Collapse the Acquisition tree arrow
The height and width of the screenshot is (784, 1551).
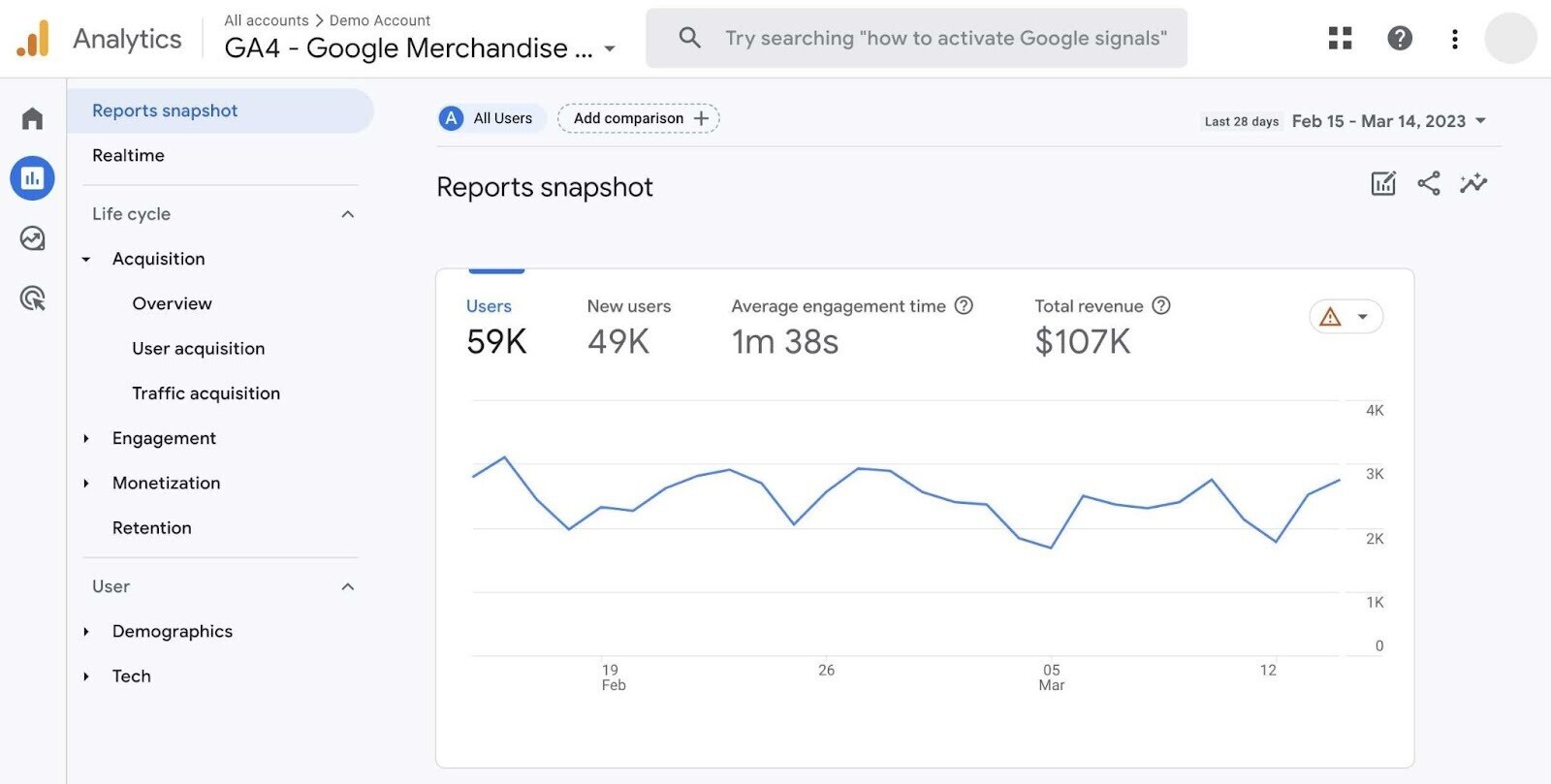(86, 259)
